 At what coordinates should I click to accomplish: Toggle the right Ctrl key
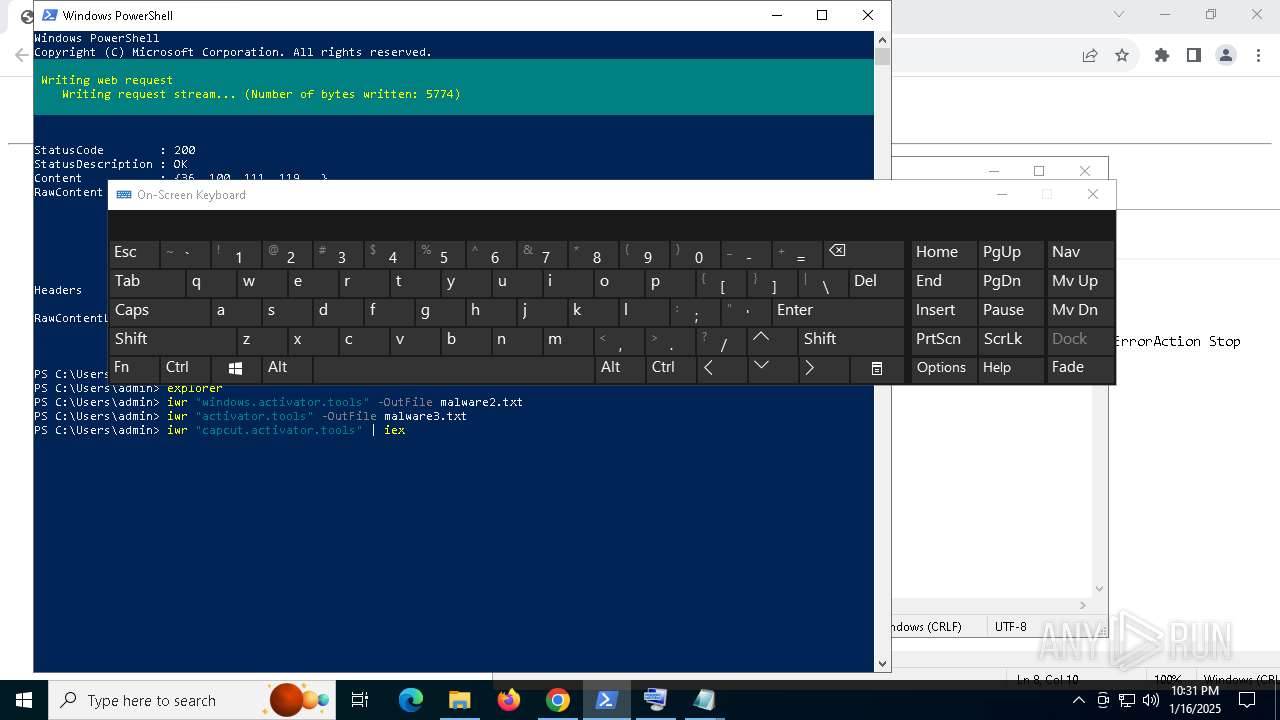pos(672,368)
